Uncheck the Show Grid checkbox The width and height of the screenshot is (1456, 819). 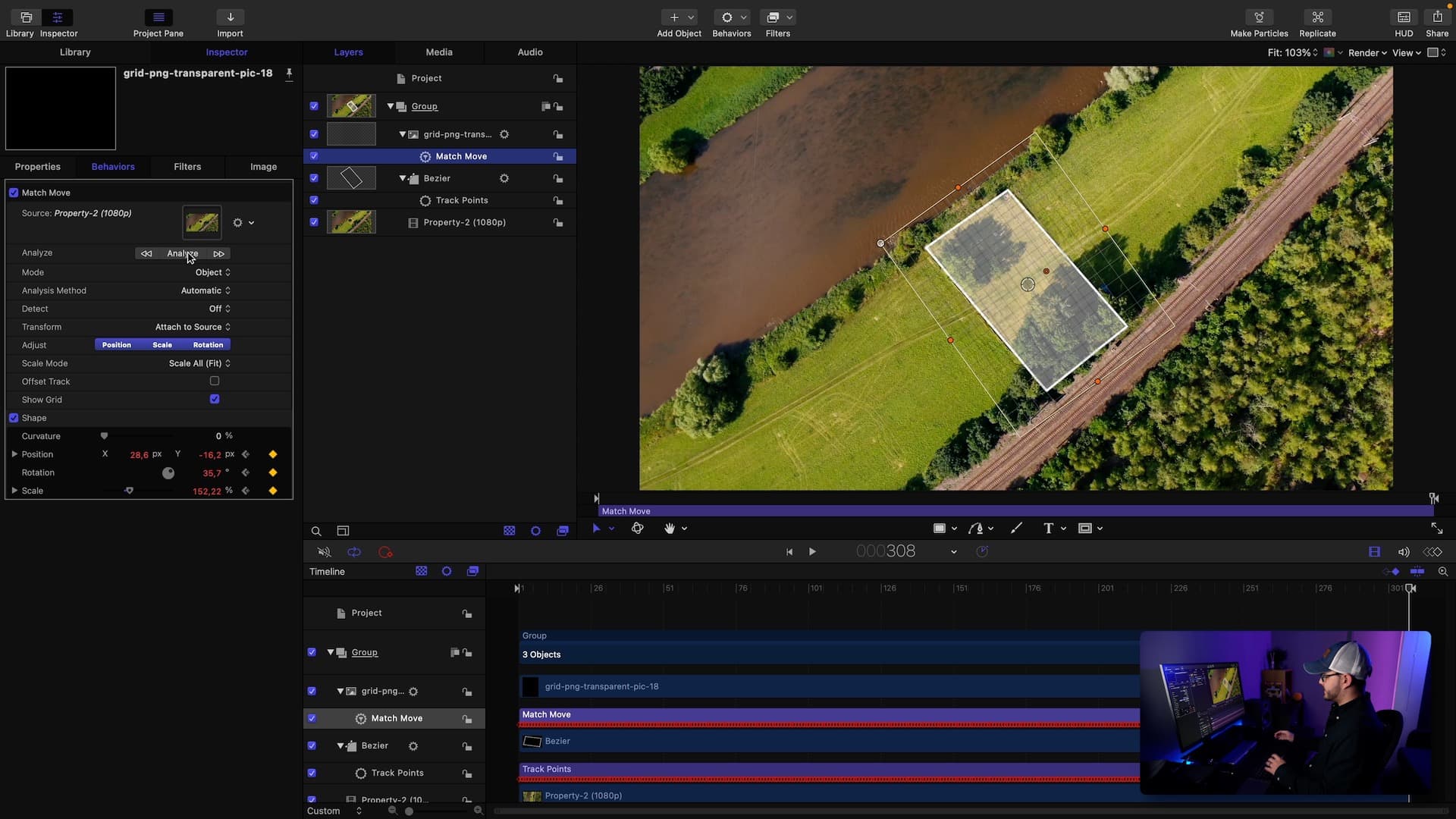coord(215,400)
